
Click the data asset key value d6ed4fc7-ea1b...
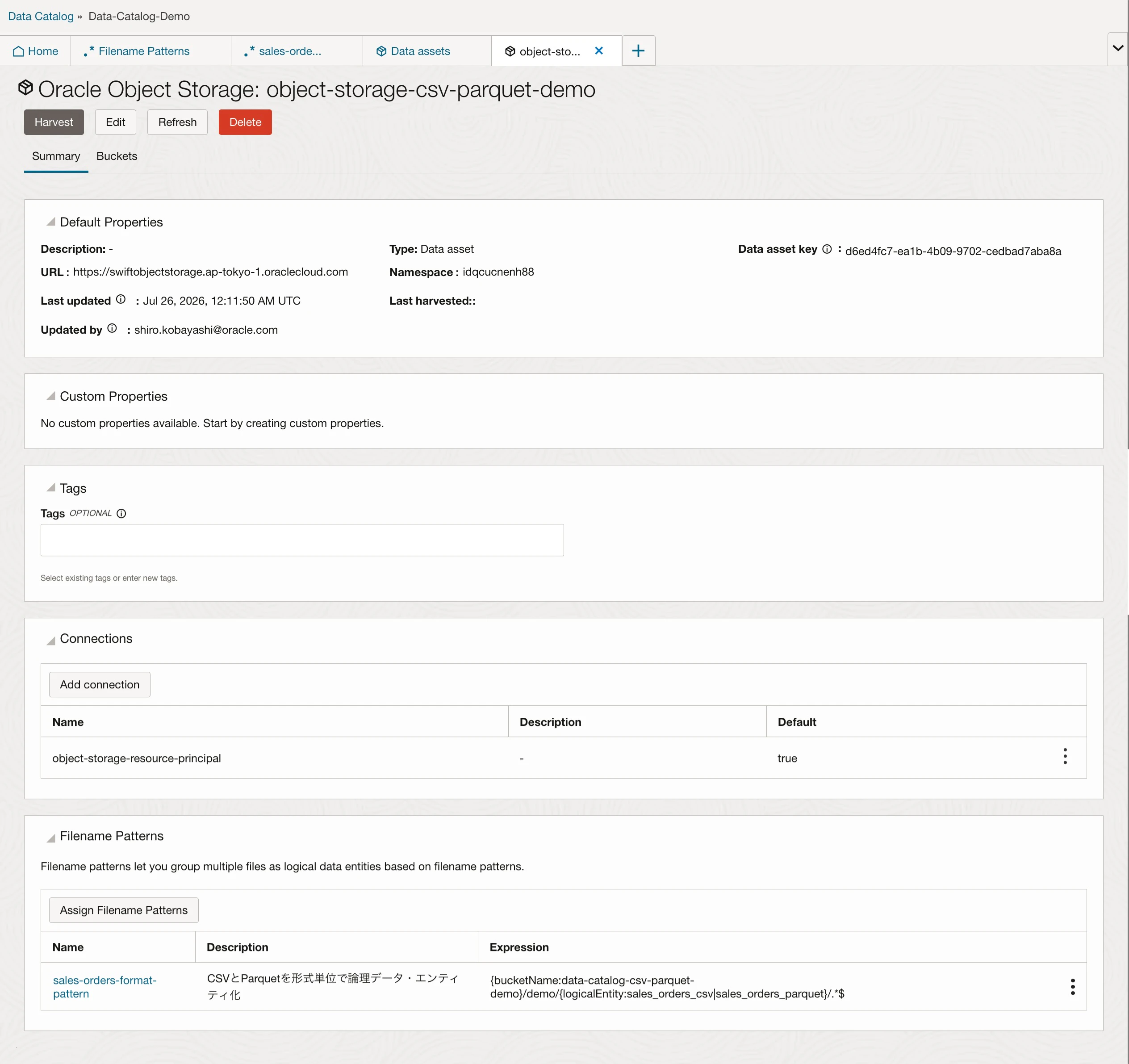953,251
